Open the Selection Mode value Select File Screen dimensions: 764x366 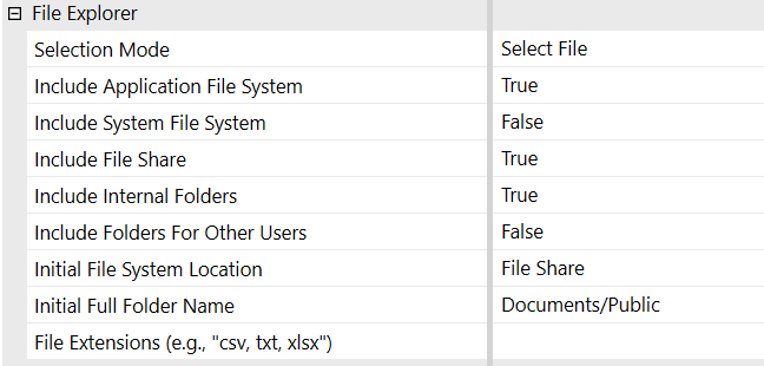point(628,49)
